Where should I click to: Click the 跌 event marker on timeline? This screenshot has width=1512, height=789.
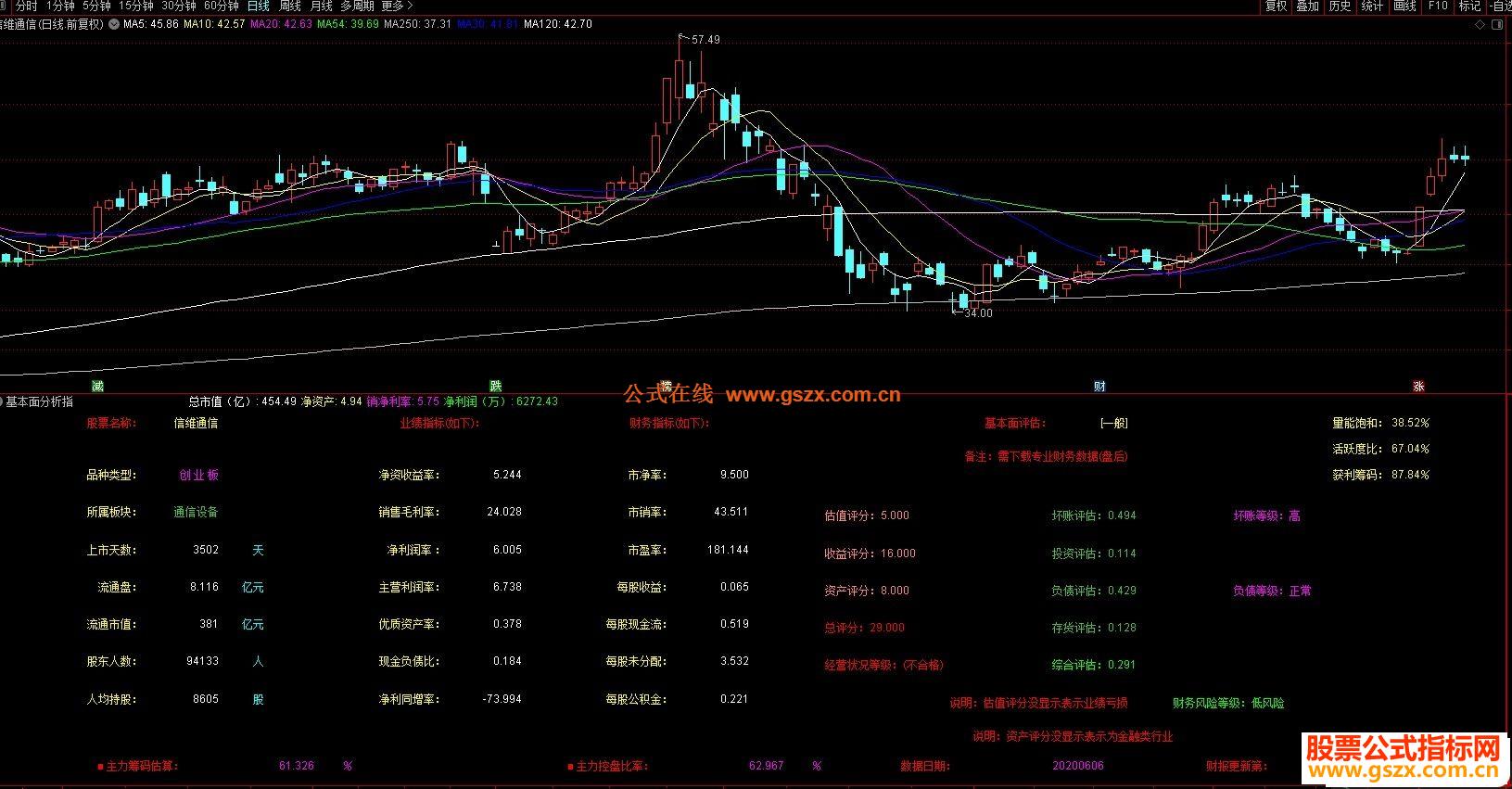[495, 386]
